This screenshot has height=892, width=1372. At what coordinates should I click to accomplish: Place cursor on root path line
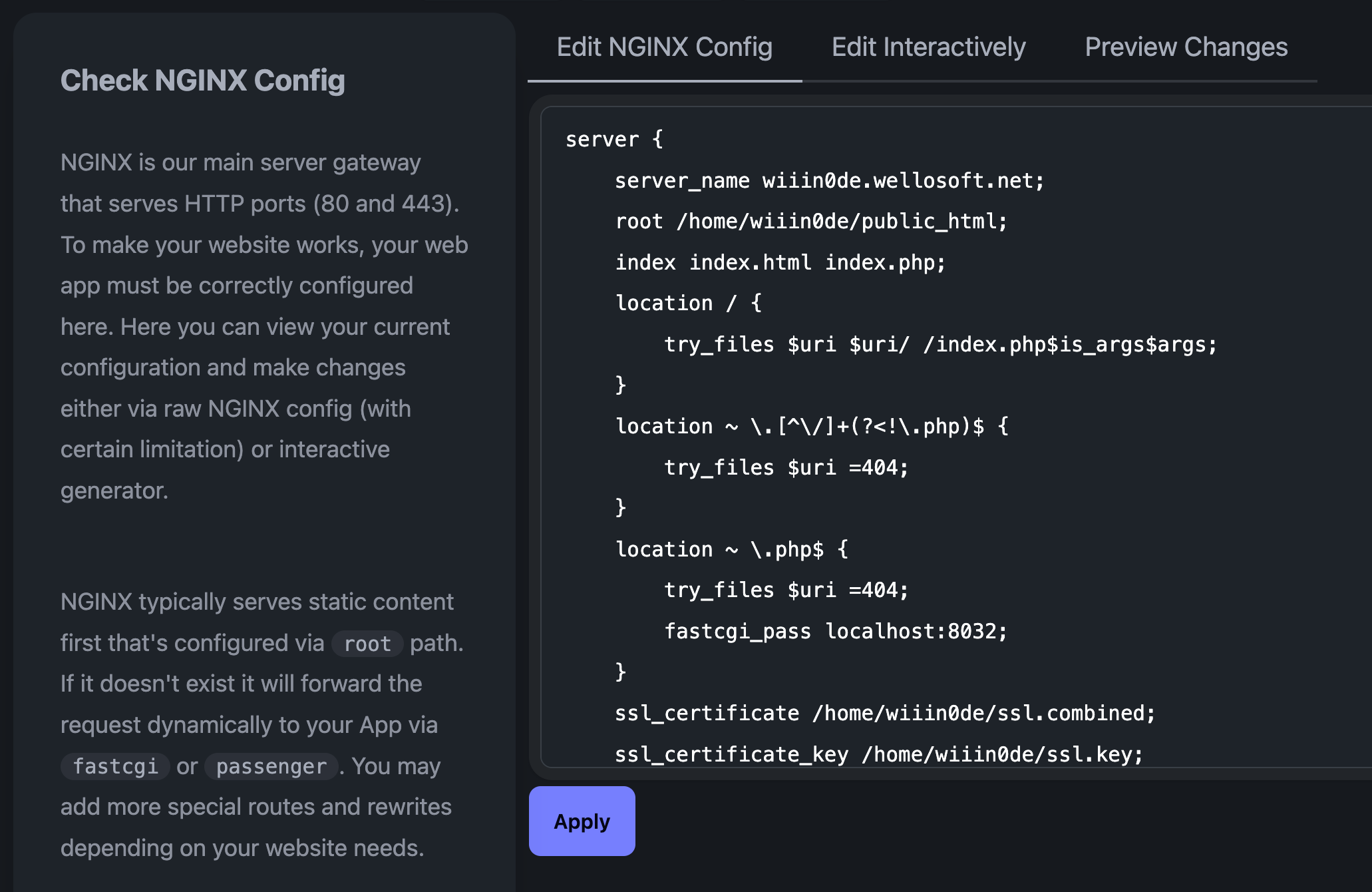pos(810,221)
